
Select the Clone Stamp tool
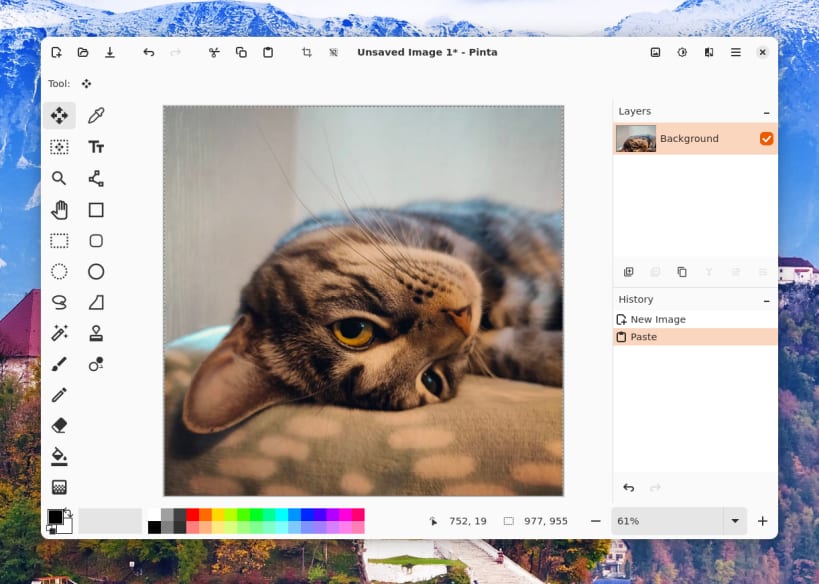coord(96,333)
